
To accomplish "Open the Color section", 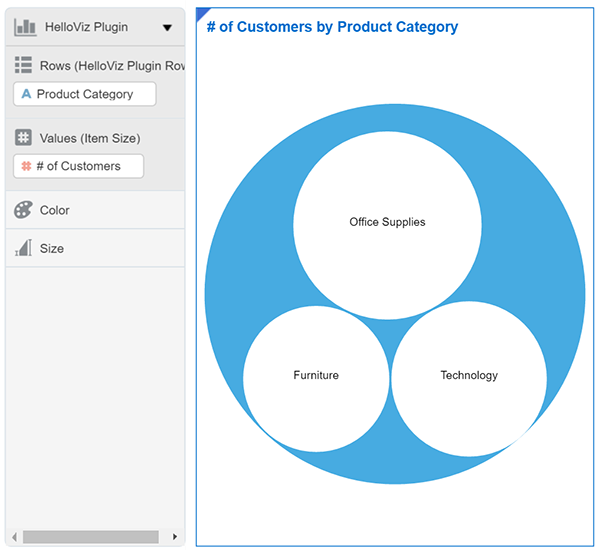I will (x=55, y=210).
